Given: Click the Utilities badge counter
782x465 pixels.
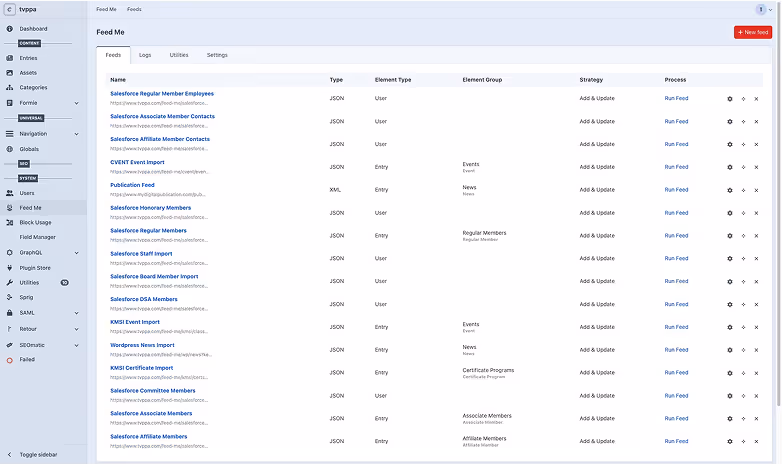Looking at the screenshot, I should point(64,282).
